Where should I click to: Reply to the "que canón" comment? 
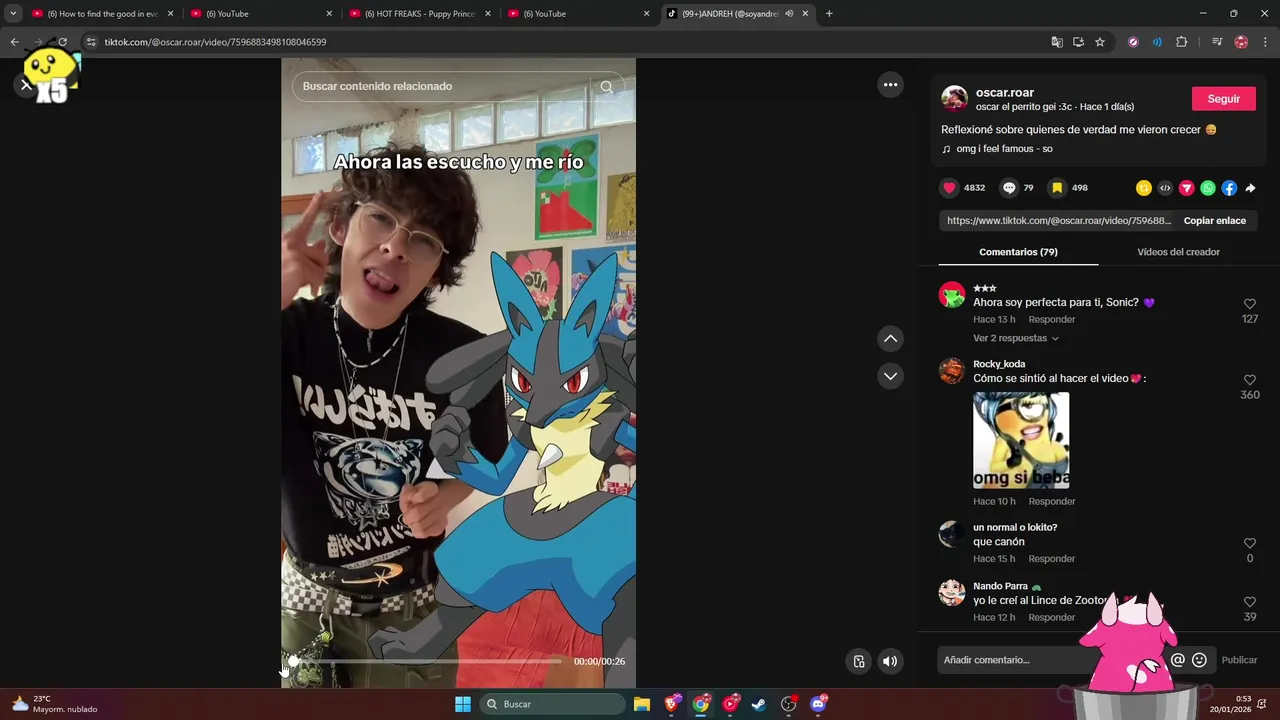pos(1051,559)
